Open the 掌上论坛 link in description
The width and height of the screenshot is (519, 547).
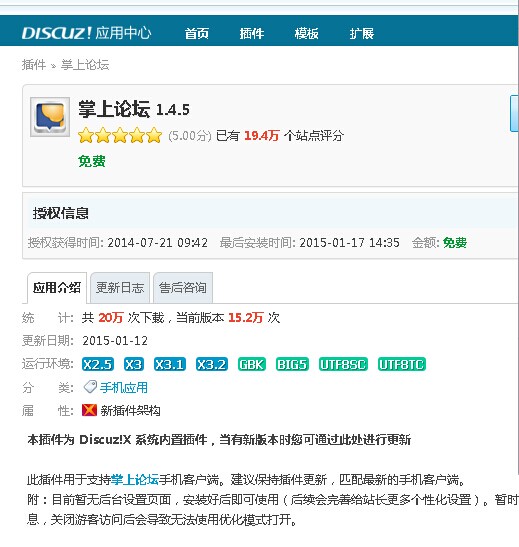point(135,480)
